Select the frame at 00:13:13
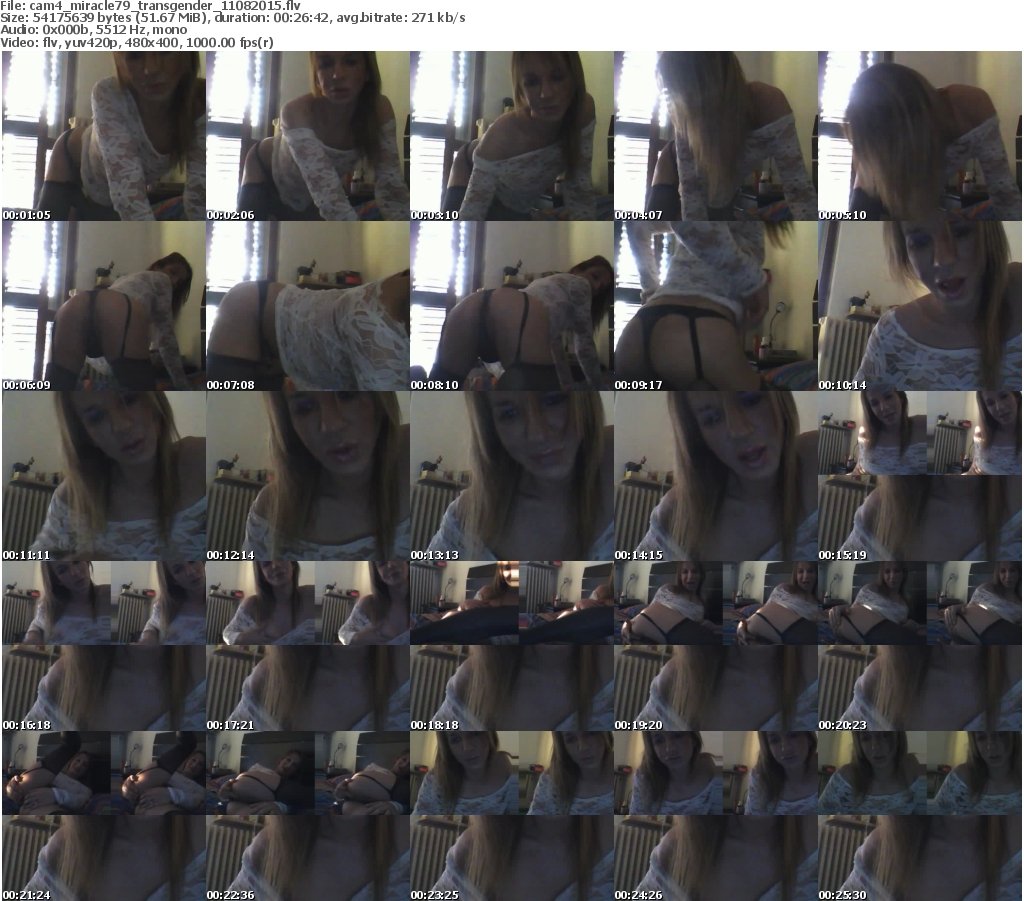This screenshot has width=1024, height=901. pyautogui.click(x=512, y=476)
